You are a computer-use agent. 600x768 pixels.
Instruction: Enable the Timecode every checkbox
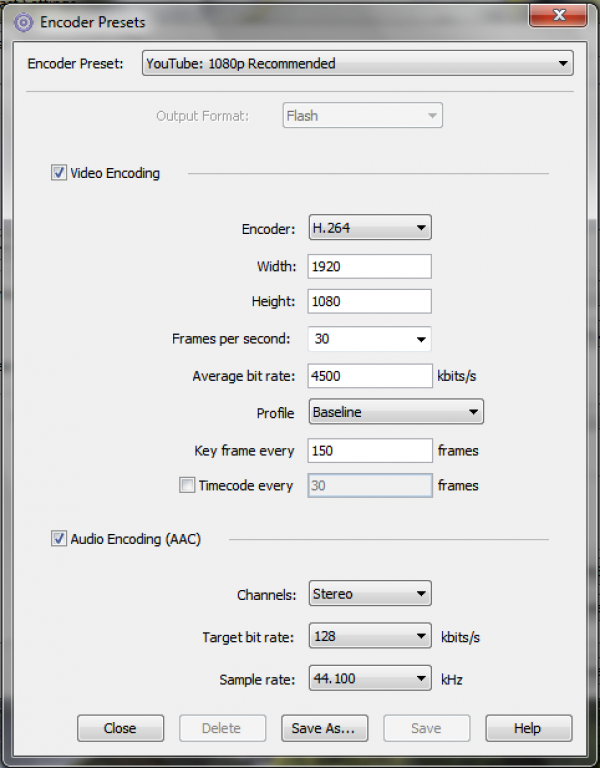[x=187, y=485]
